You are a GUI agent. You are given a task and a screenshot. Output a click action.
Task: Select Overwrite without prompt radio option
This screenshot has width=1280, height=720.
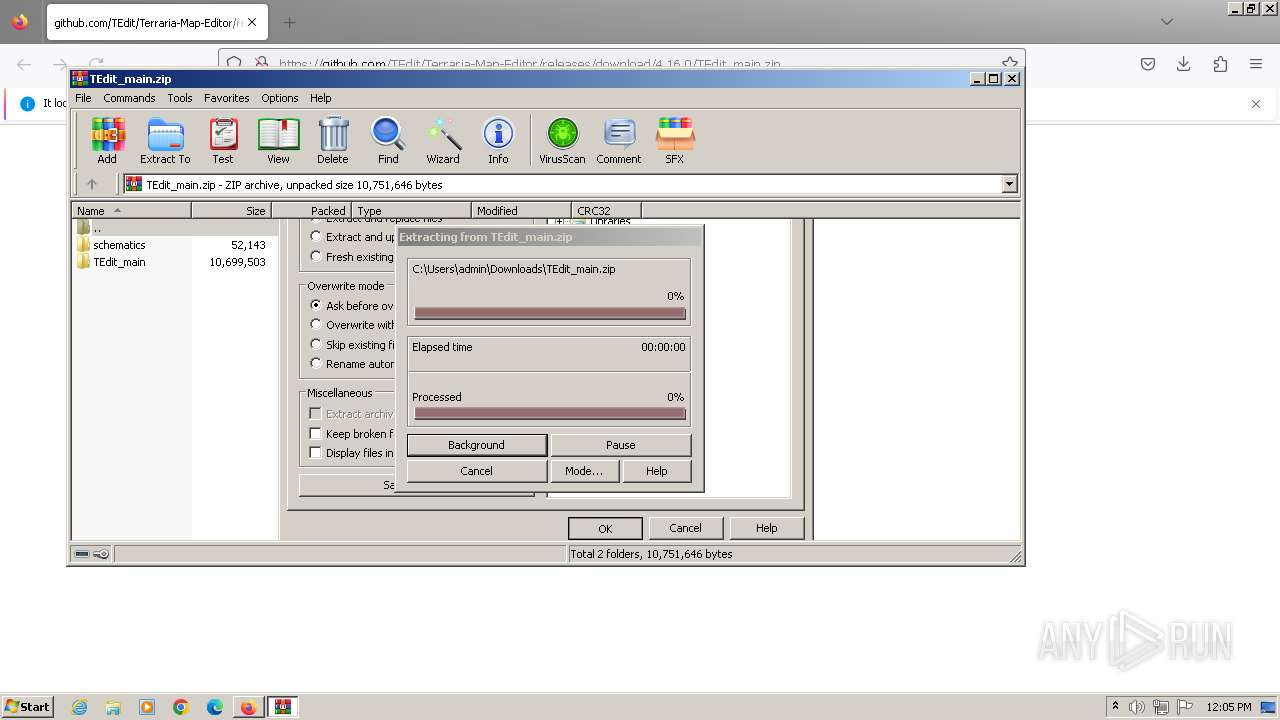(316, 324)
